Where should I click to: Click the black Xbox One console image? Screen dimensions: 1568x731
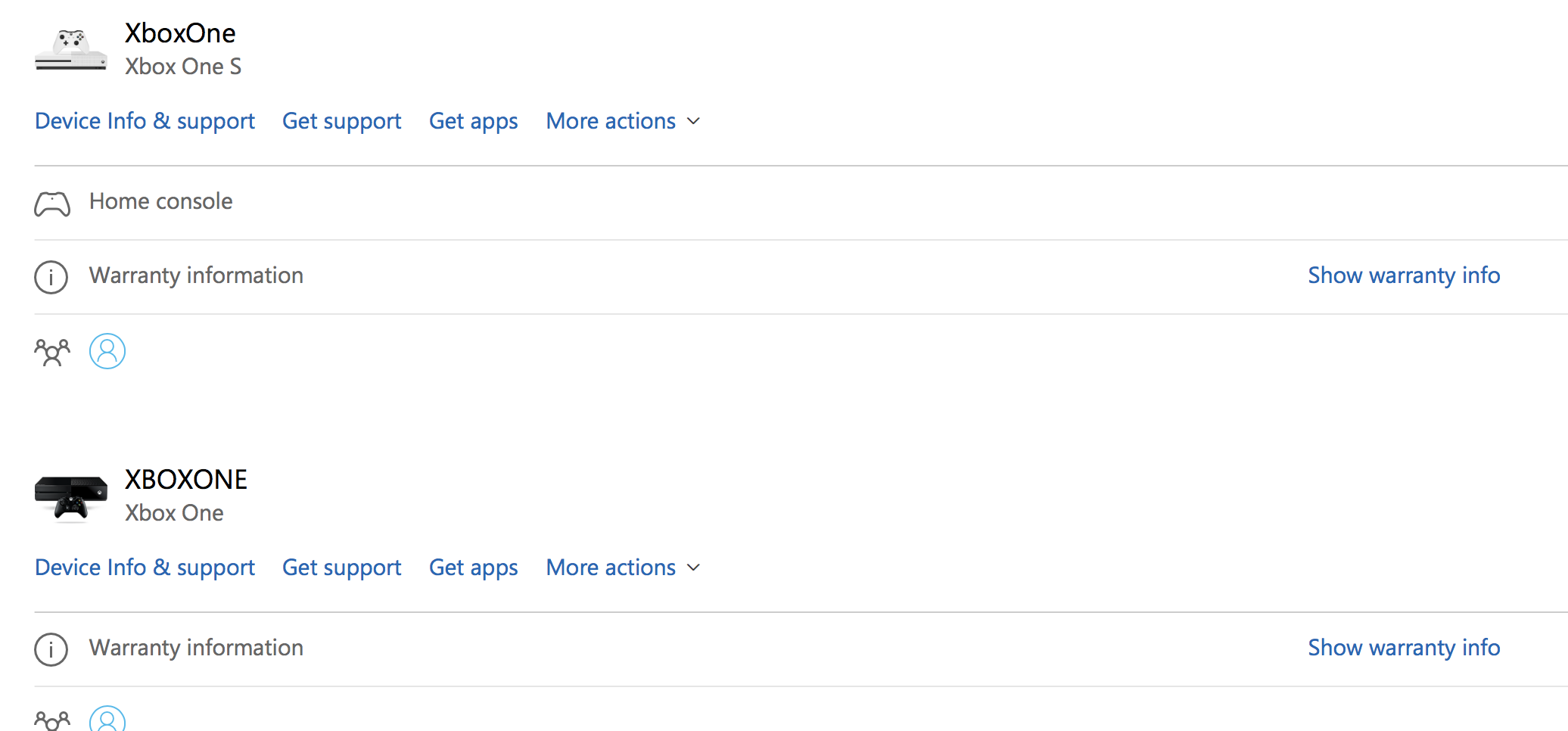pos(71,499)
